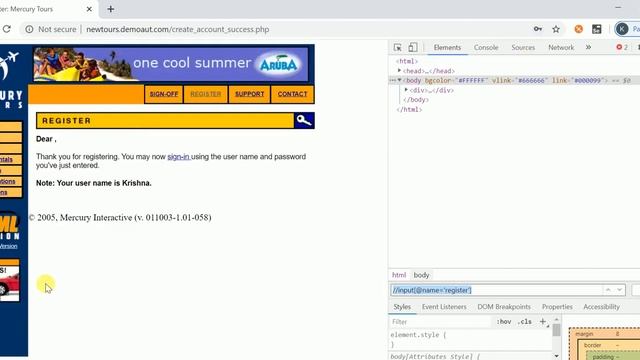
Task: Open the Accessibility tab
Action: (601, 307)
